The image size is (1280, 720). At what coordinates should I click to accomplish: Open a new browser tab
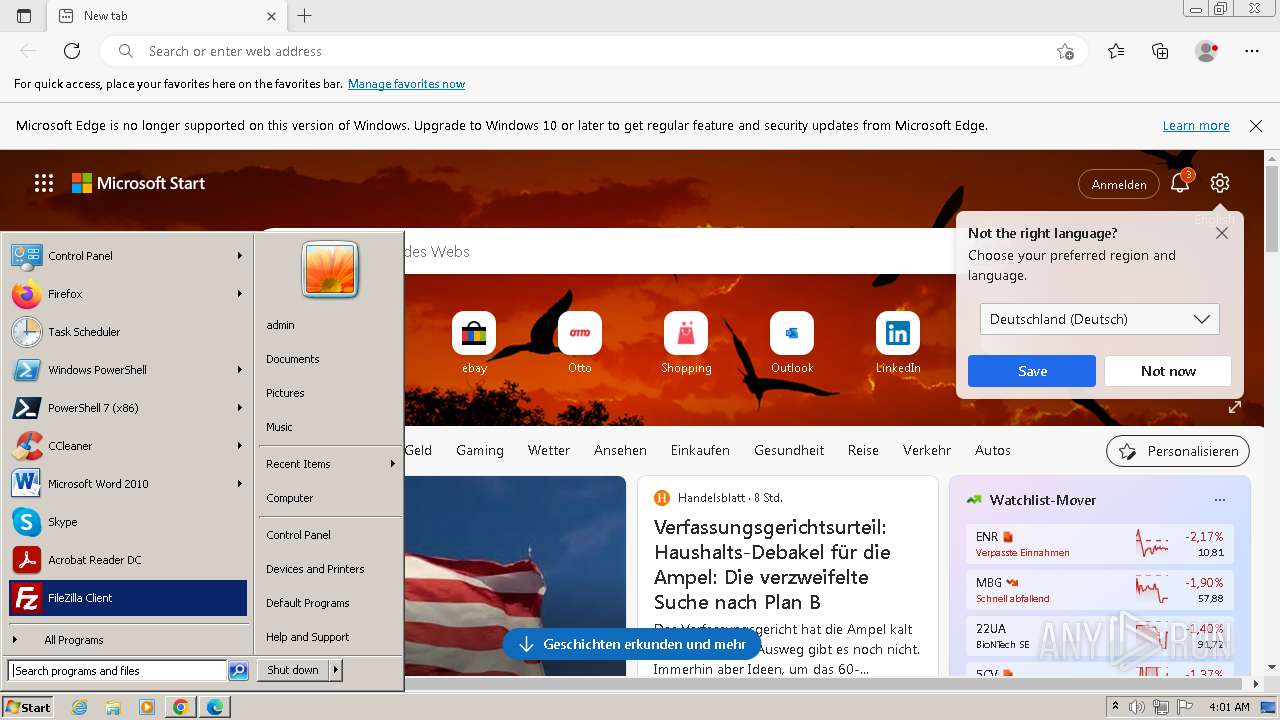tap(305, 16)
